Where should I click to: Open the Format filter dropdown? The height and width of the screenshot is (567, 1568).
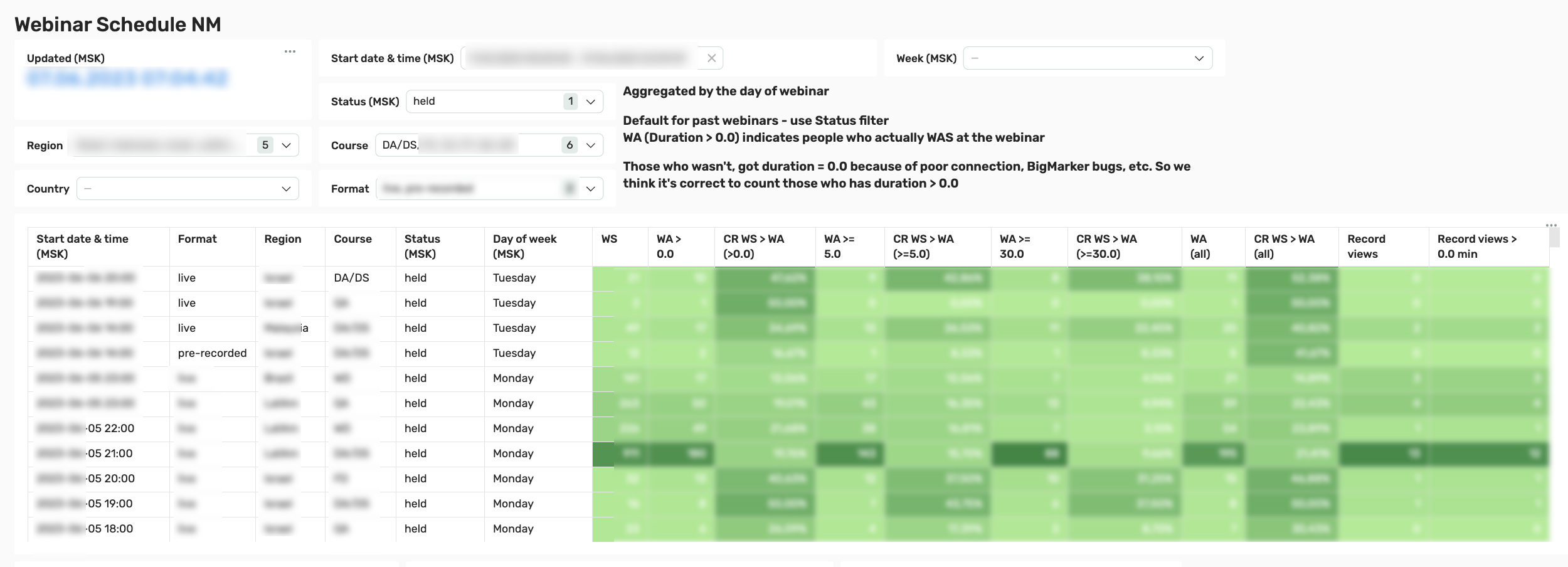pyautogui.click(x=590, y=189)
